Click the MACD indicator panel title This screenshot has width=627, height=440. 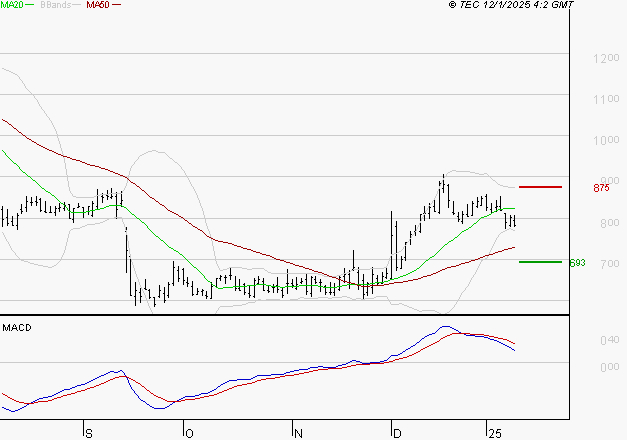pos(17,327)
